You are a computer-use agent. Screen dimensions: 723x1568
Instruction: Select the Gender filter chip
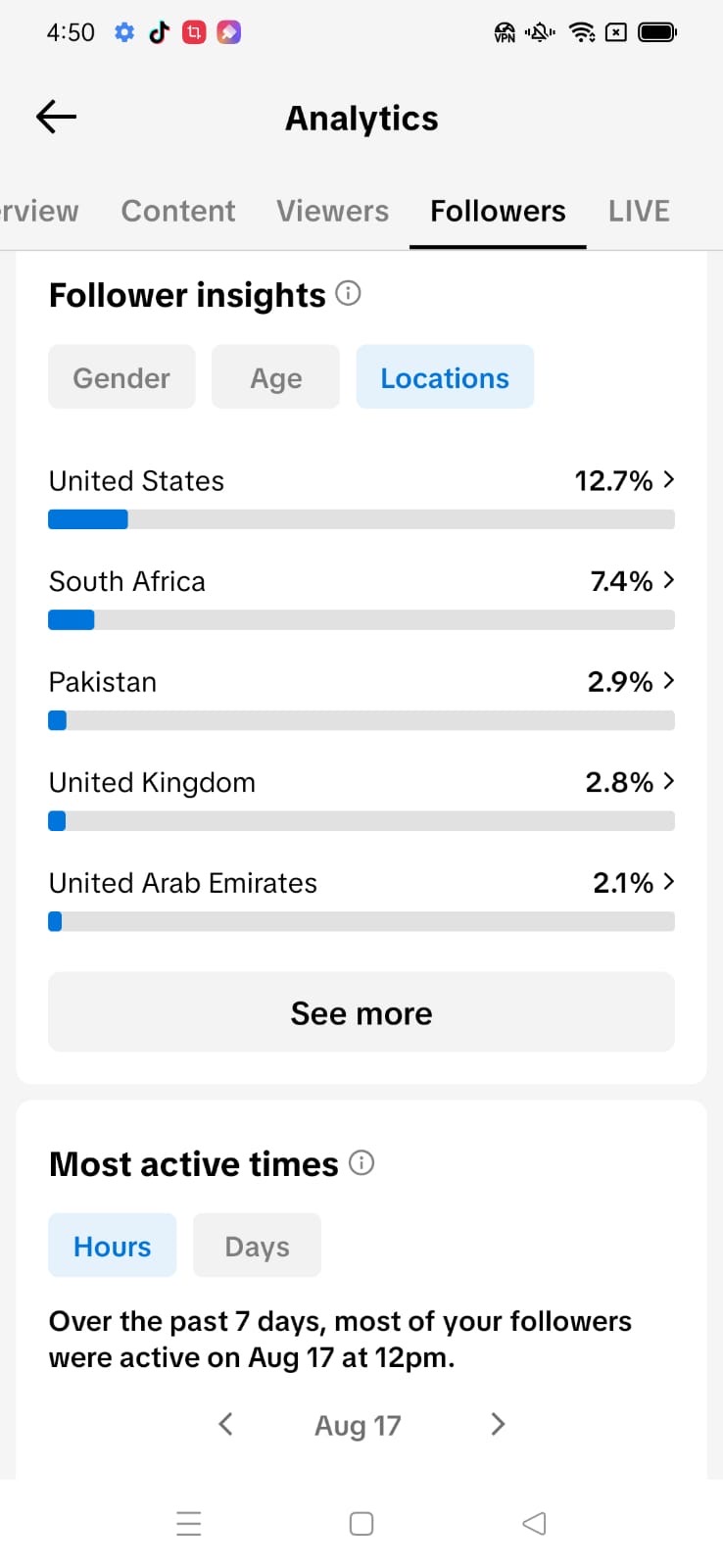tap(121, 376)
